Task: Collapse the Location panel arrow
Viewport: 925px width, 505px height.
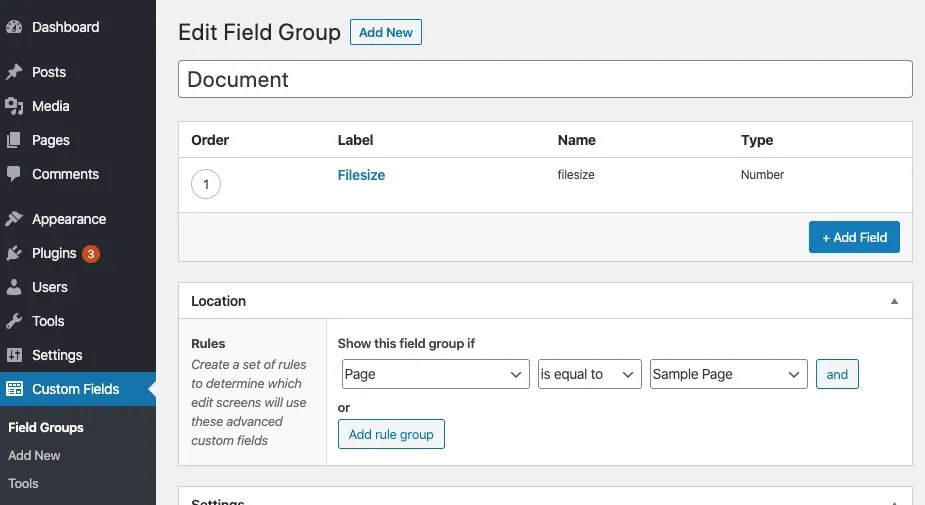Action: (x=894, y=301)
